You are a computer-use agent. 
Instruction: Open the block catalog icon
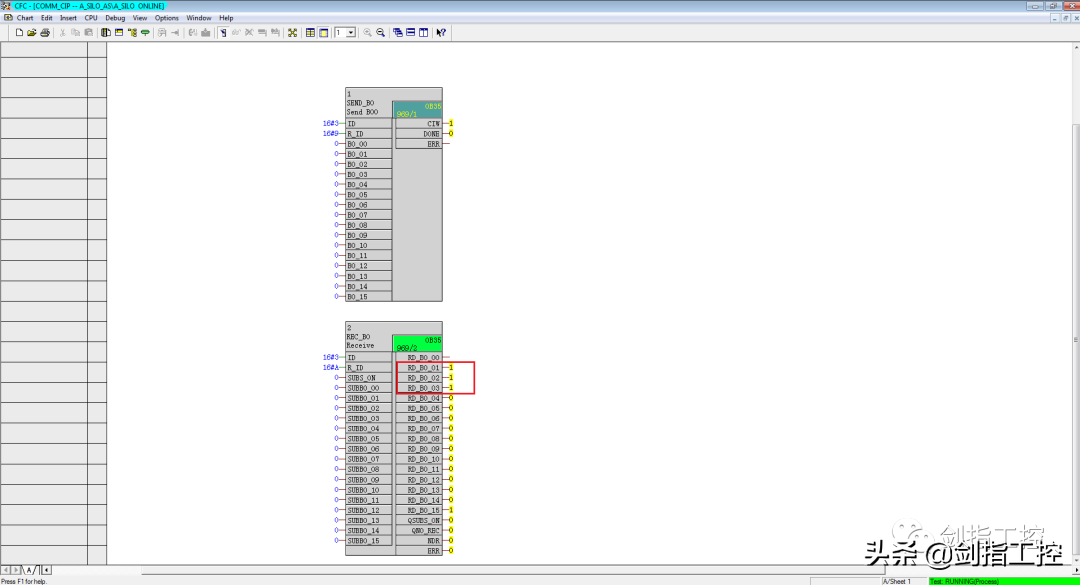point(105,33)
